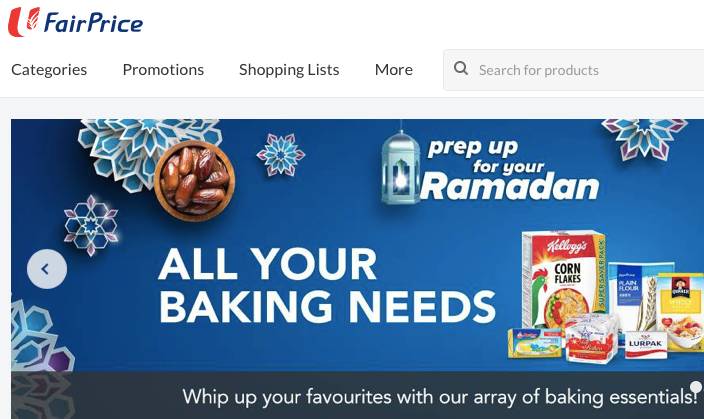
Task: Click the white carousel dot at caption edge
Action: pyautogui.click(x=697, y=387)
